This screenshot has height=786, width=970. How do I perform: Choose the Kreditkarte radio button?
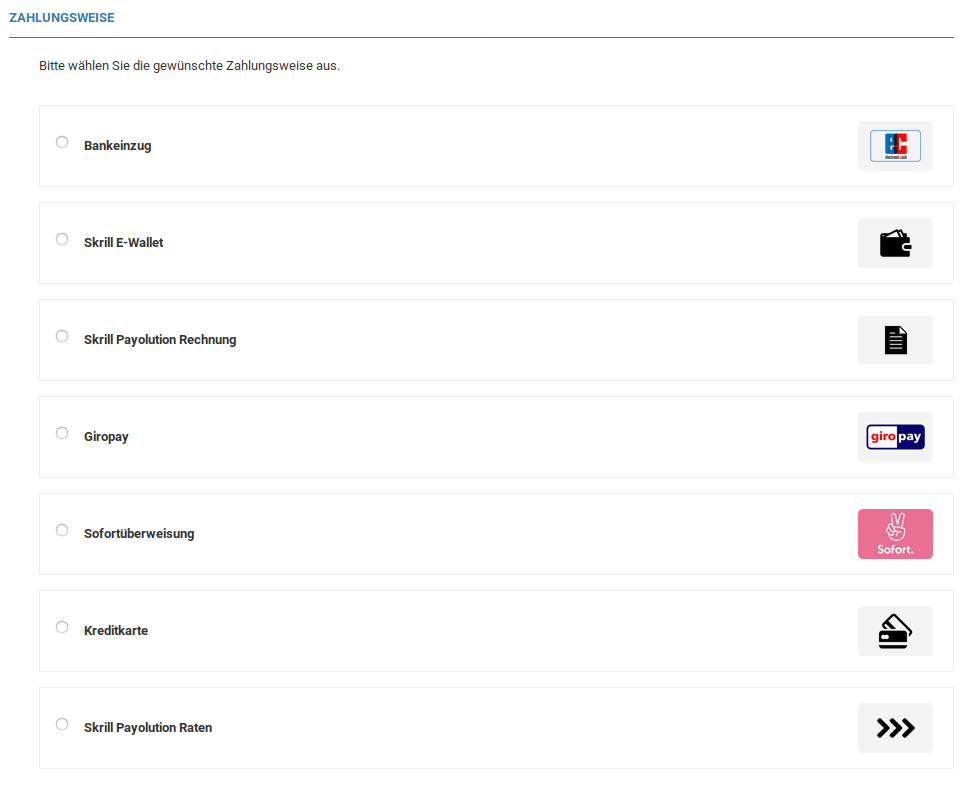pos(62,627)
